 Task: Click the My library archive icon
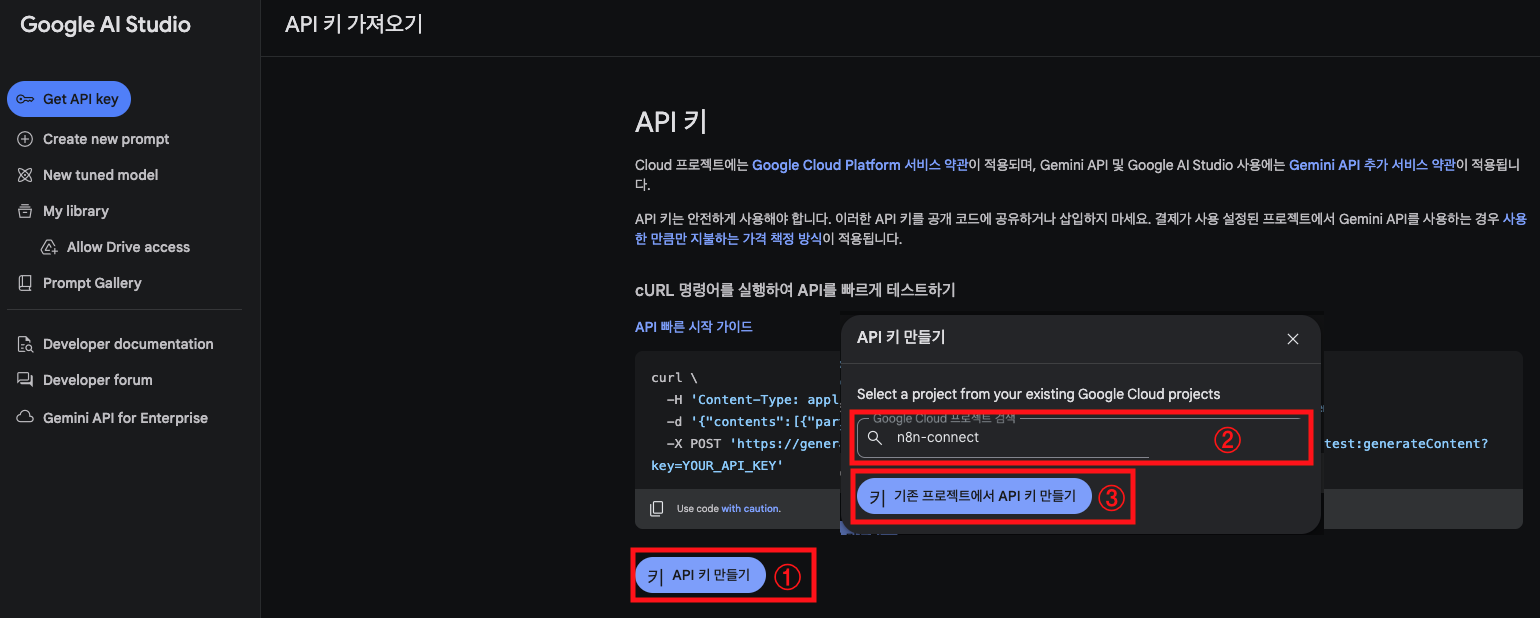click(25, 211)
